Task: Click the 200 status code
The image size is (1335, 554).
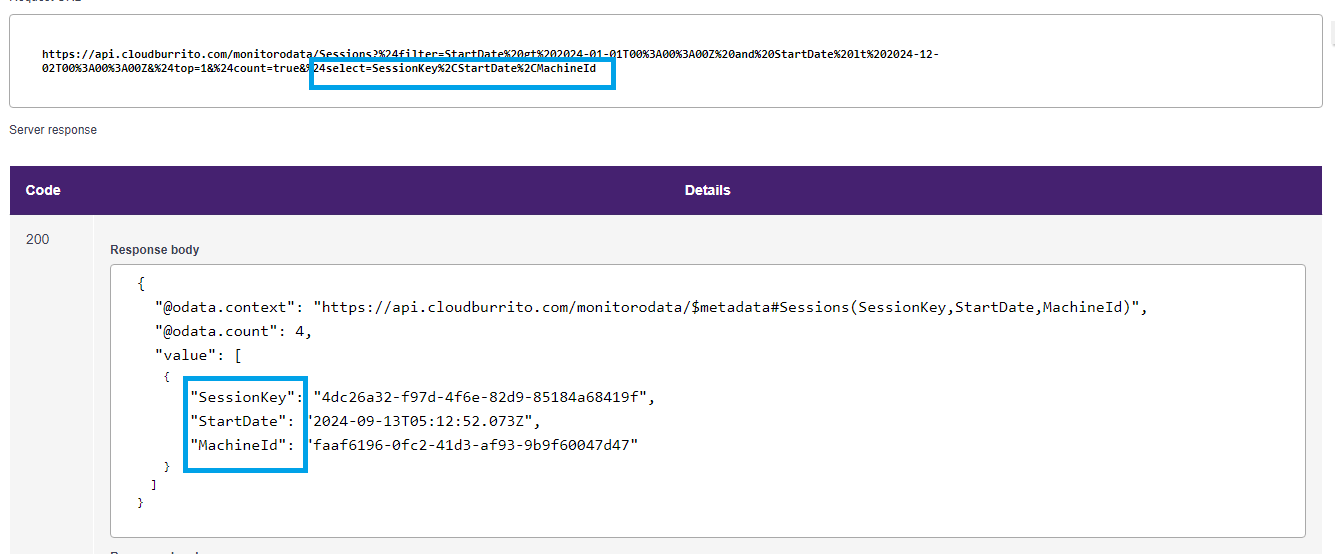Action: (37, 240)
